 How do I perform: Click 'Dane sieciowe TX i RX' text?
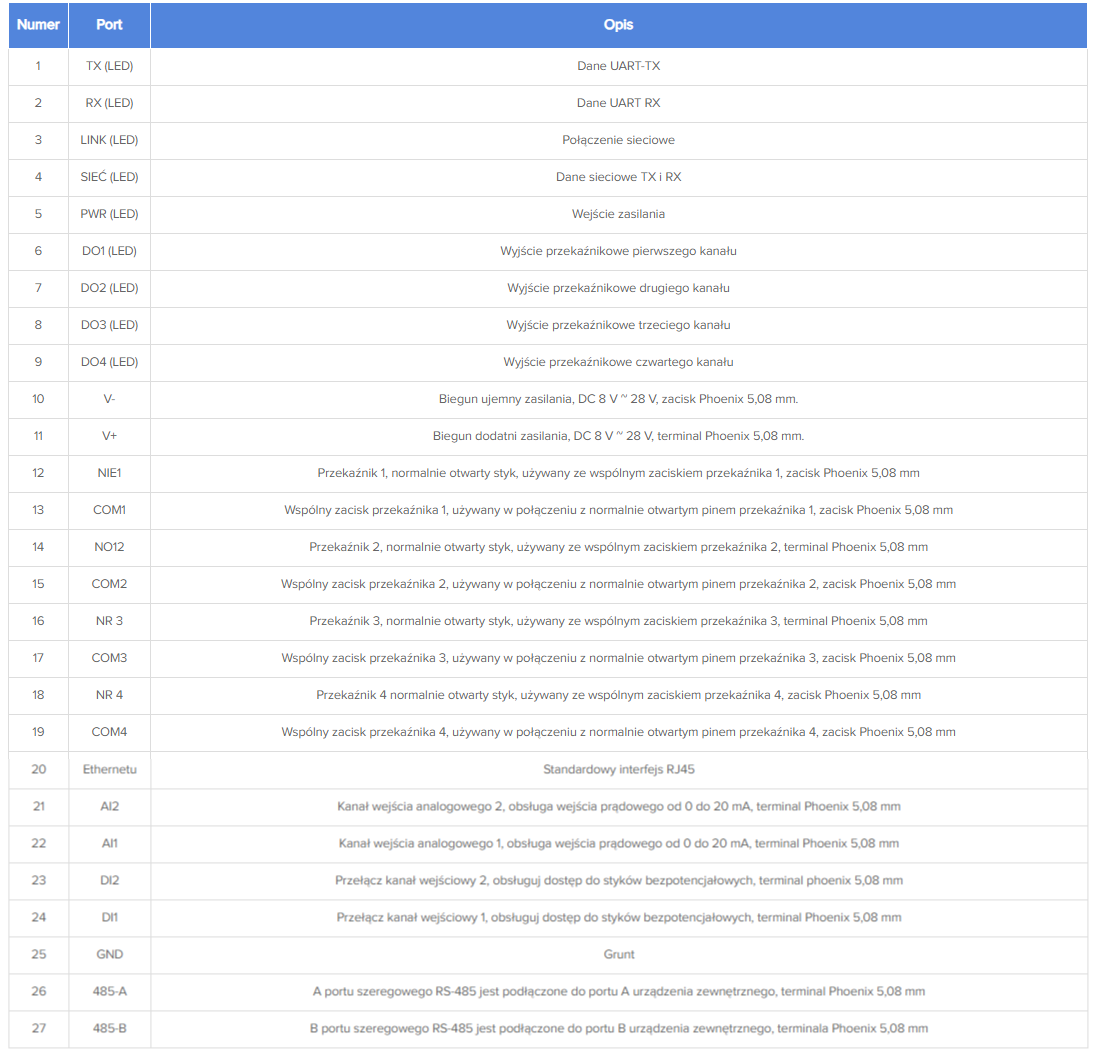click(x=619, y=177)
